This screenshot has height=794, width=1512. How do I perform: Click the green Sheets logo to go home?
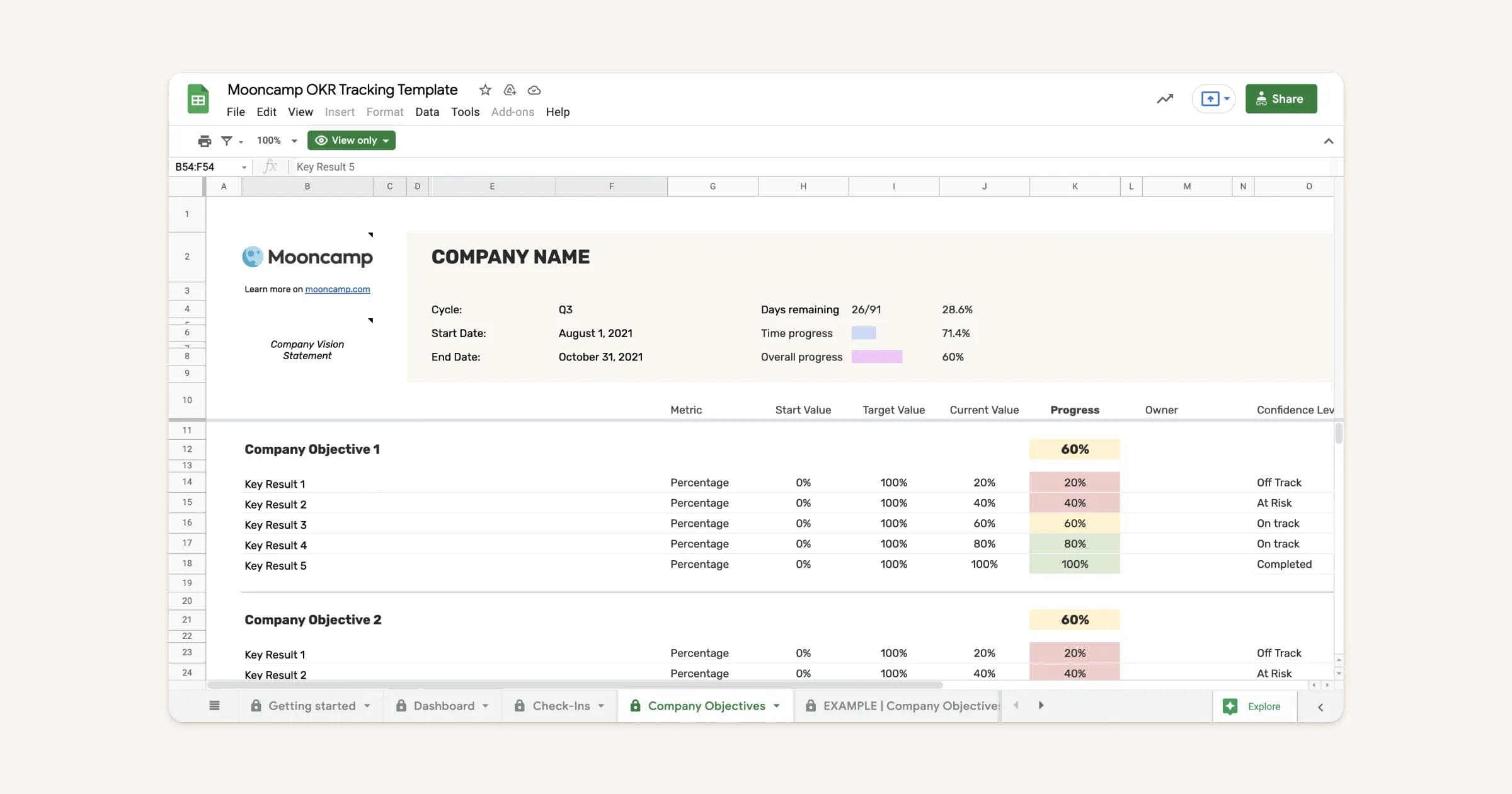tap(198, 98)
